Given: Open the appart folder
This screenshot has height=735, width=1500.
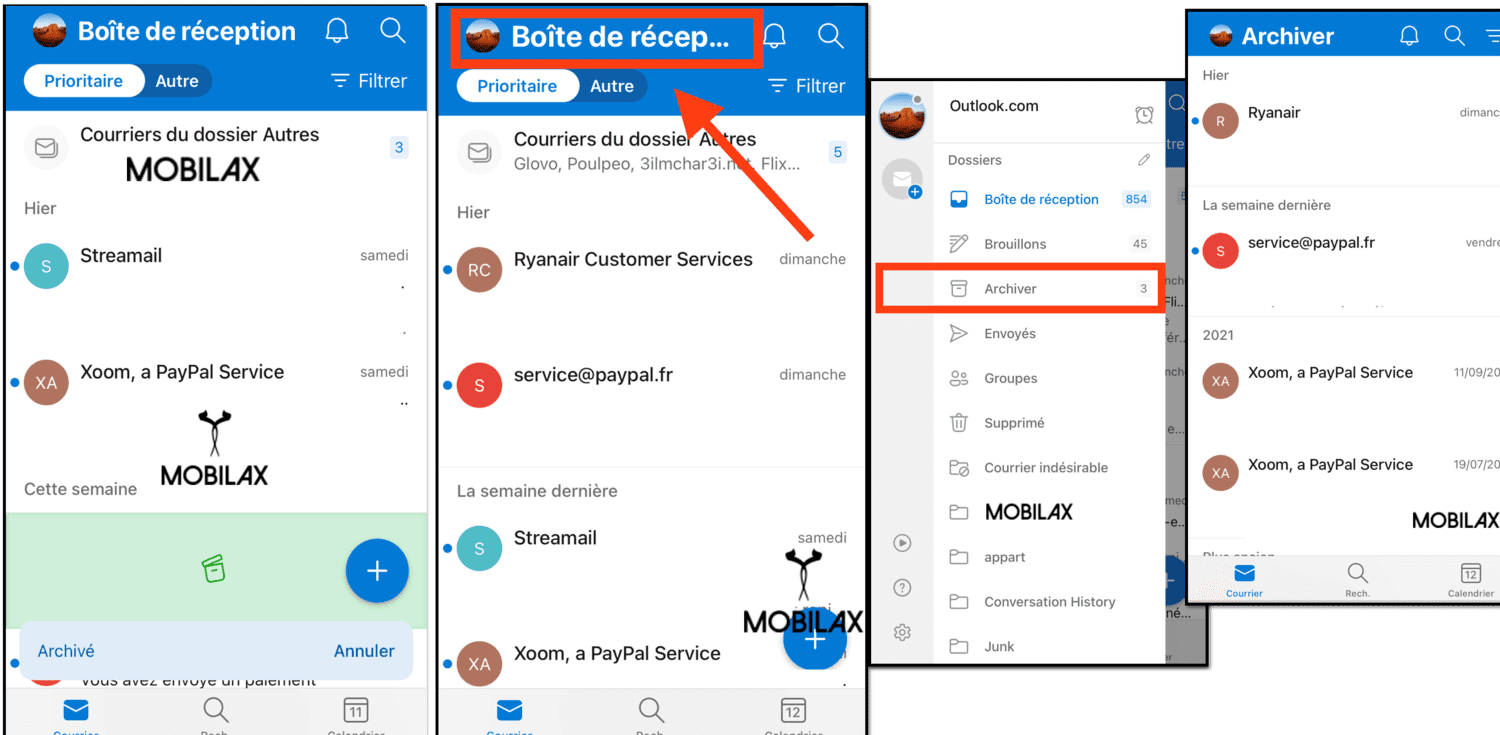Looking at the screenshot, I should pos(1050,557).
